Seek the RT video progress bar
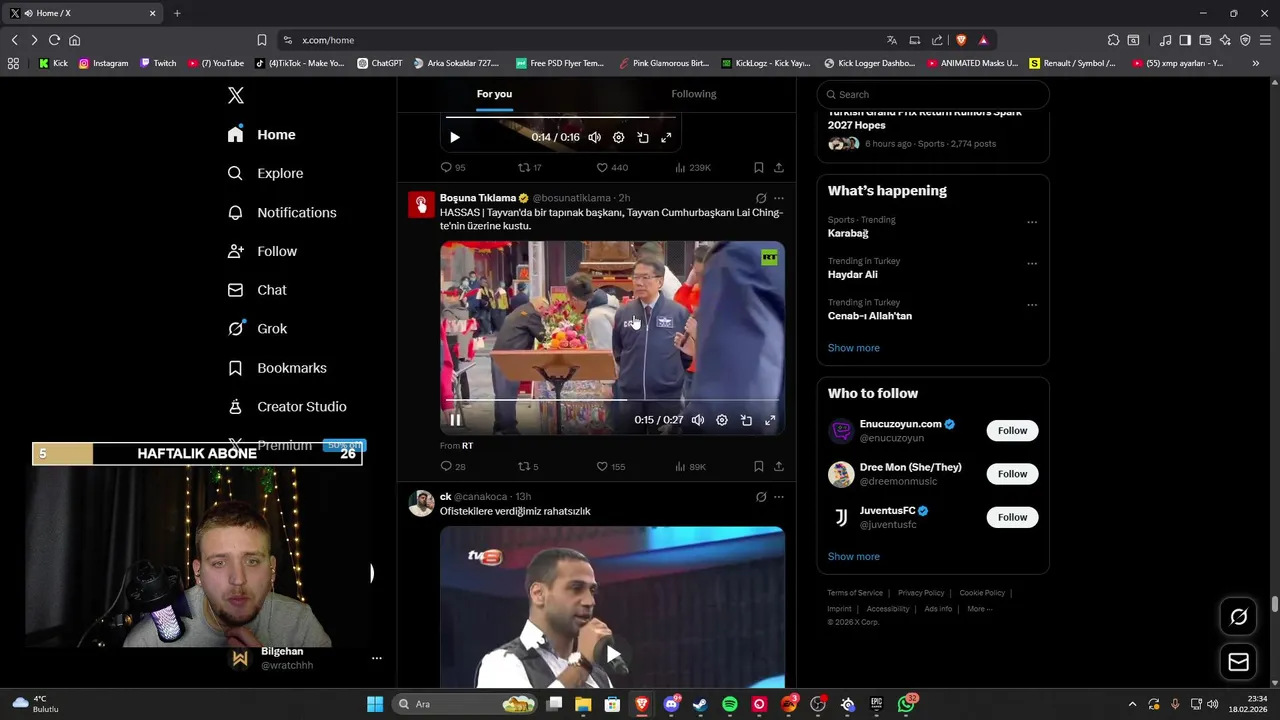This screenshot has width=1280, height=720. point(612,400)
